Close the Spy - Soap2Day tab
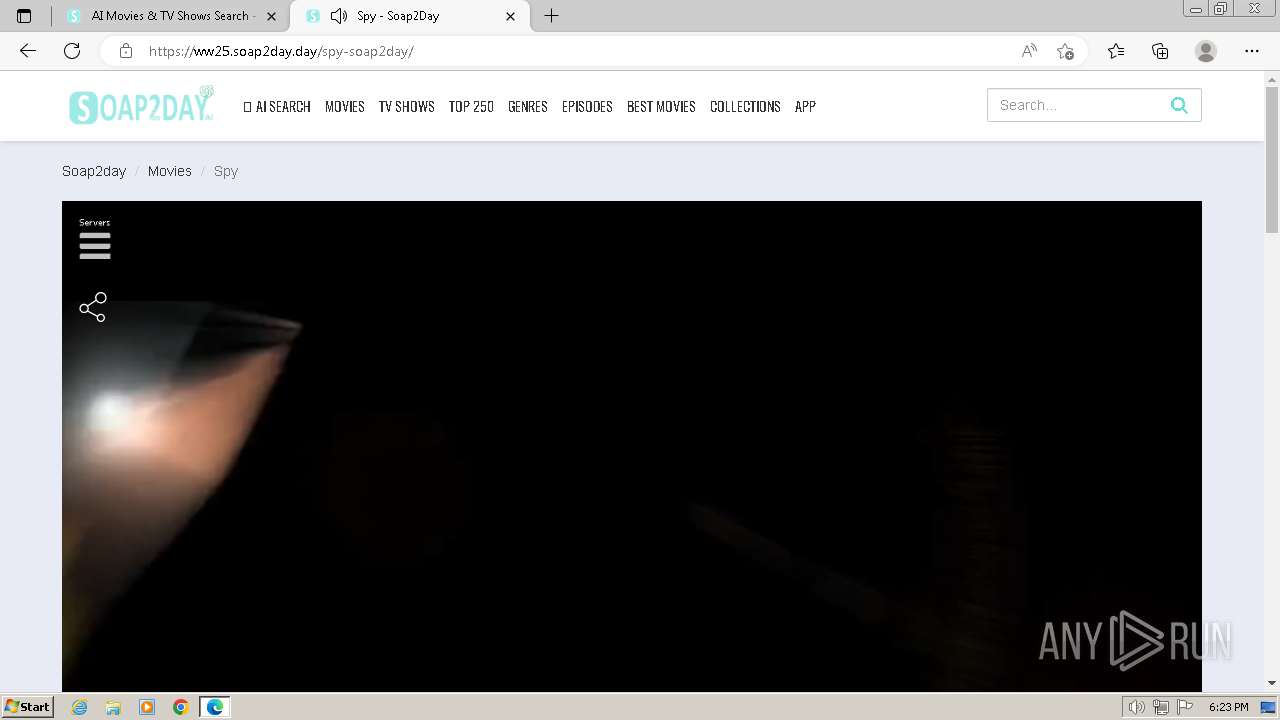 point(511,16)
